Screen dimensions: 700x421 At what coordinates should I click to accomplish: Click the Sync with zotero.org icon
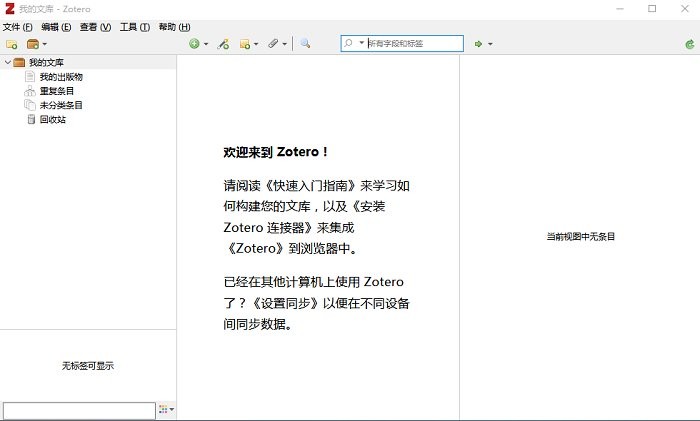pos(690,44)
